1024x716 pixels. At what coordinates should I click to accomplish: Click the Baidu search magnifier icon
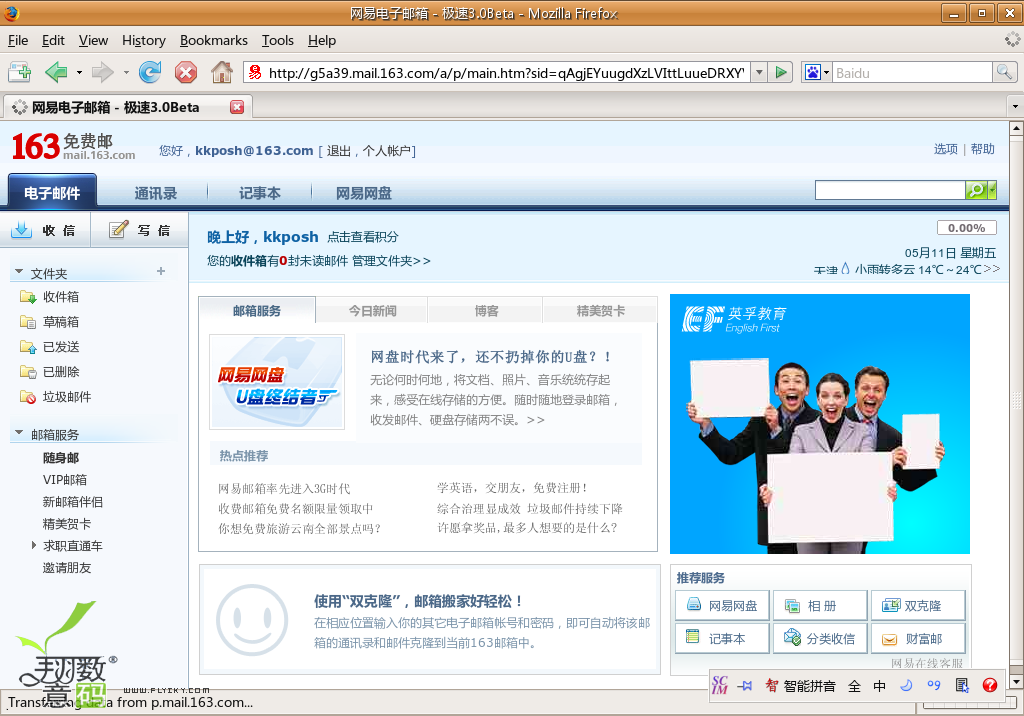click(1004, 73)
